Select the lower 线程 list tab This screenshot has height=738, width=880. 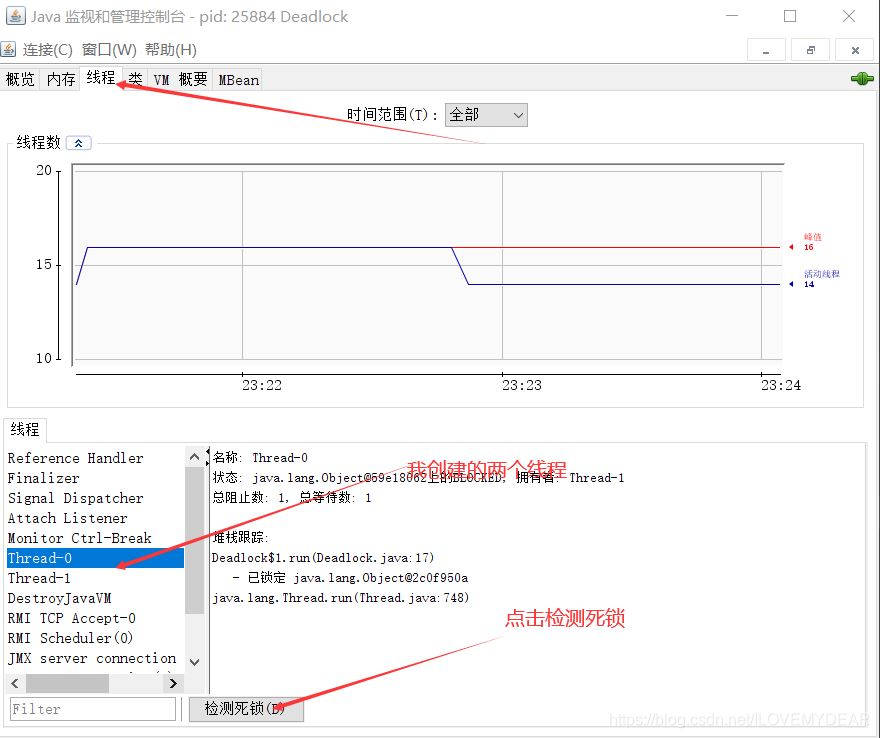point(25,430)
